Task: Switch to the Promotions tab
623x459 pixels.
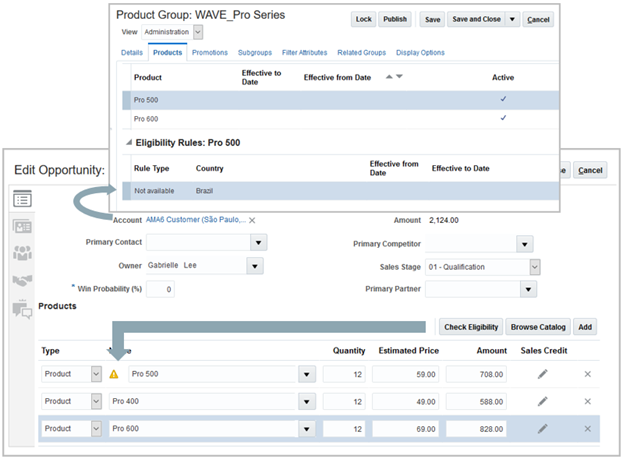Action: point(210,52)
